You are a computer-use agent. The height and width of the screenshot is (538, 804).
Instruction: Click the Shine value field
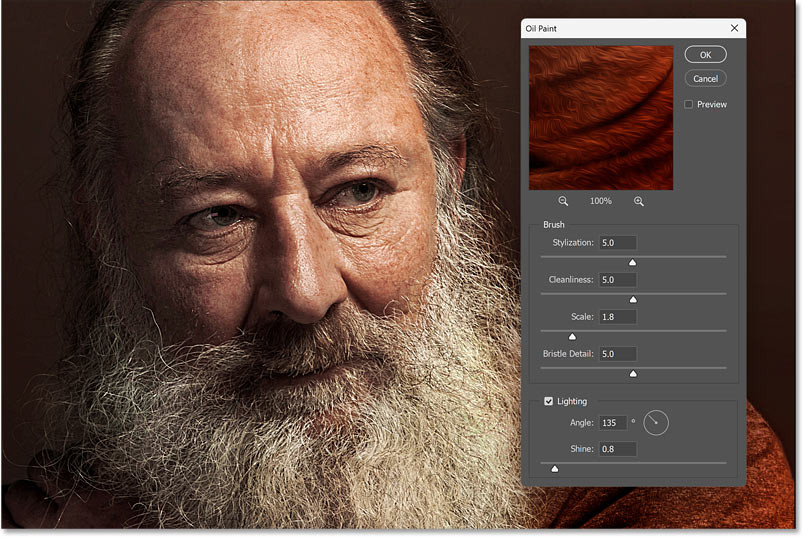[x=617, y=449]
